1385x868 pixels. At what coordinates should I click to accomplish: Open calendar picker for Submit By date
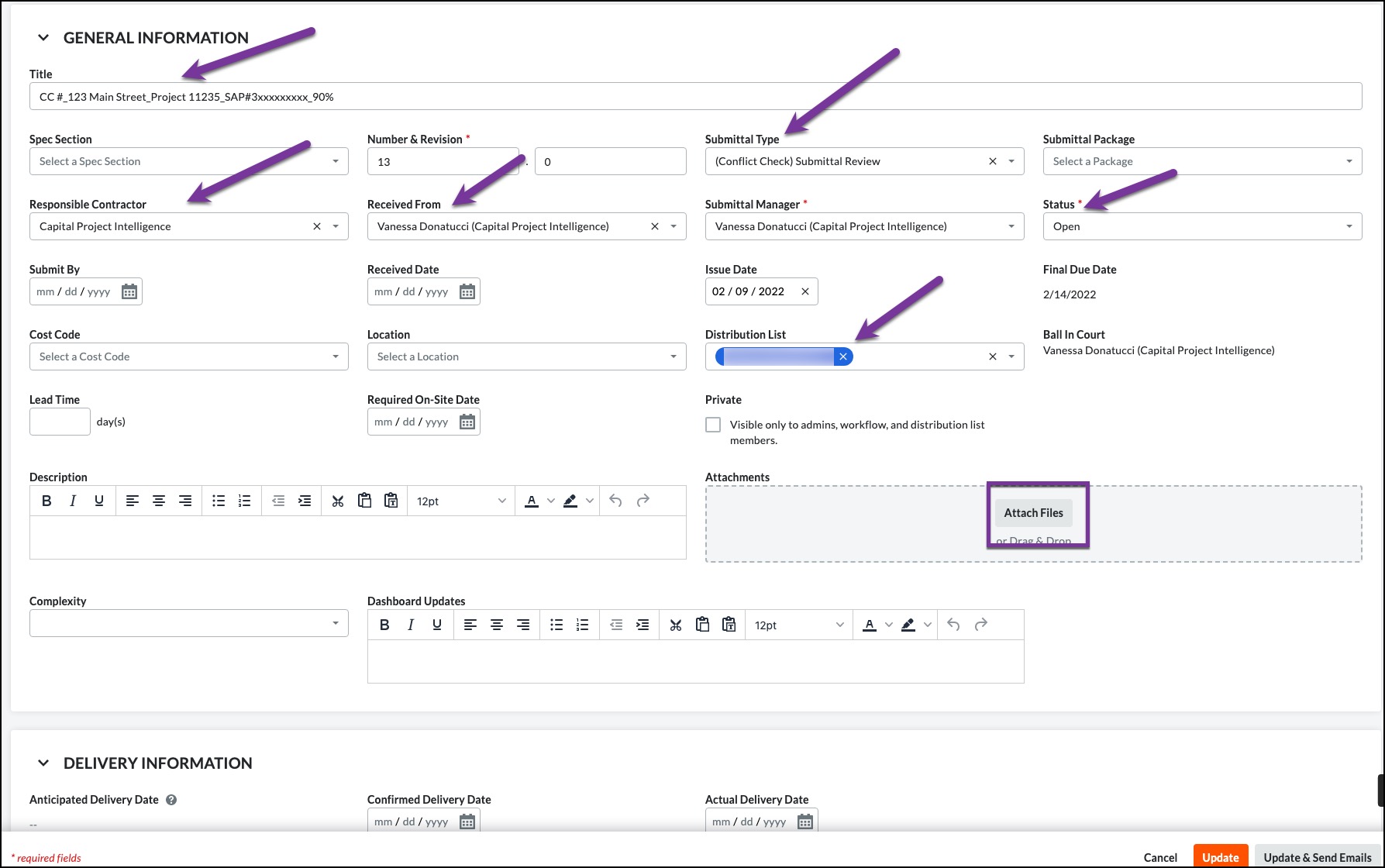(129, 291)
